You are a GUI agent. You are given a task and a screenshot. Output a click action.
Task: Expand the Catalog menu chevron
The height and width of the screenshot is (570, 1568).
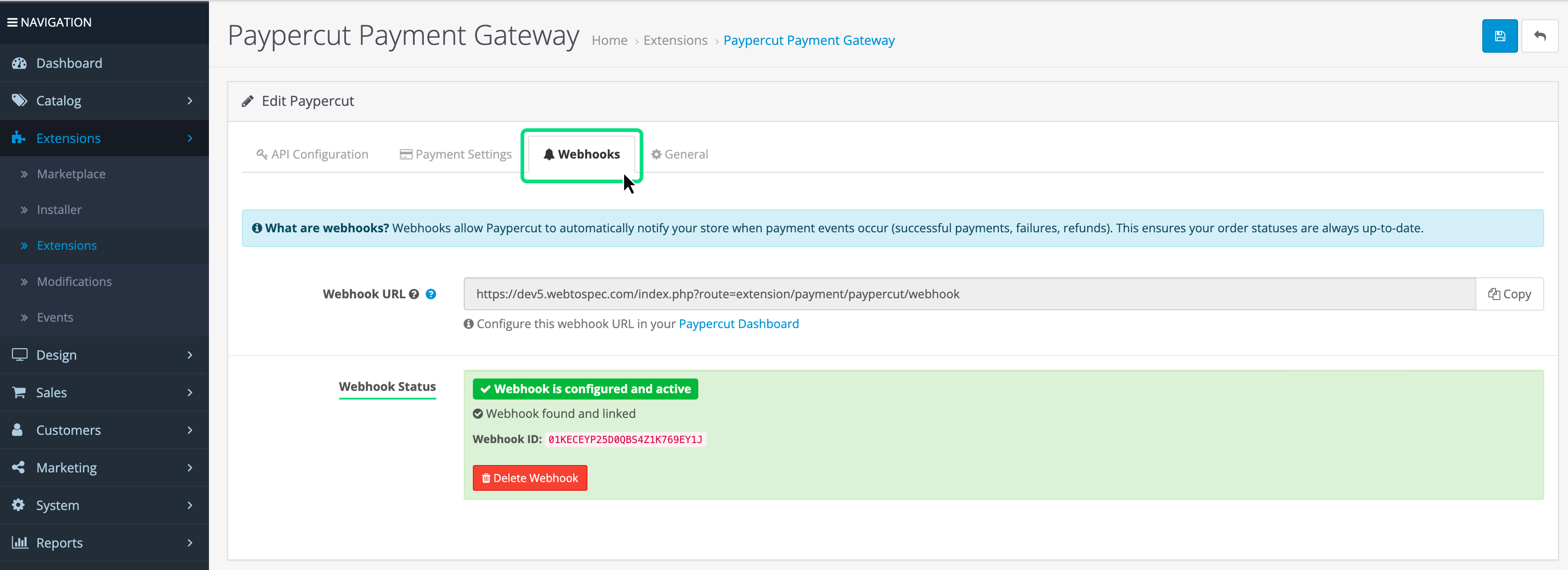tap(190, 100)
